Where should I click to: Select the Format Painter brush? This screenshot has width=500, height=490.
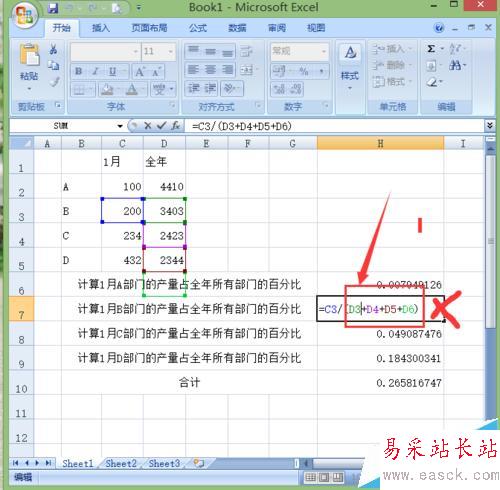pos(54,81)
